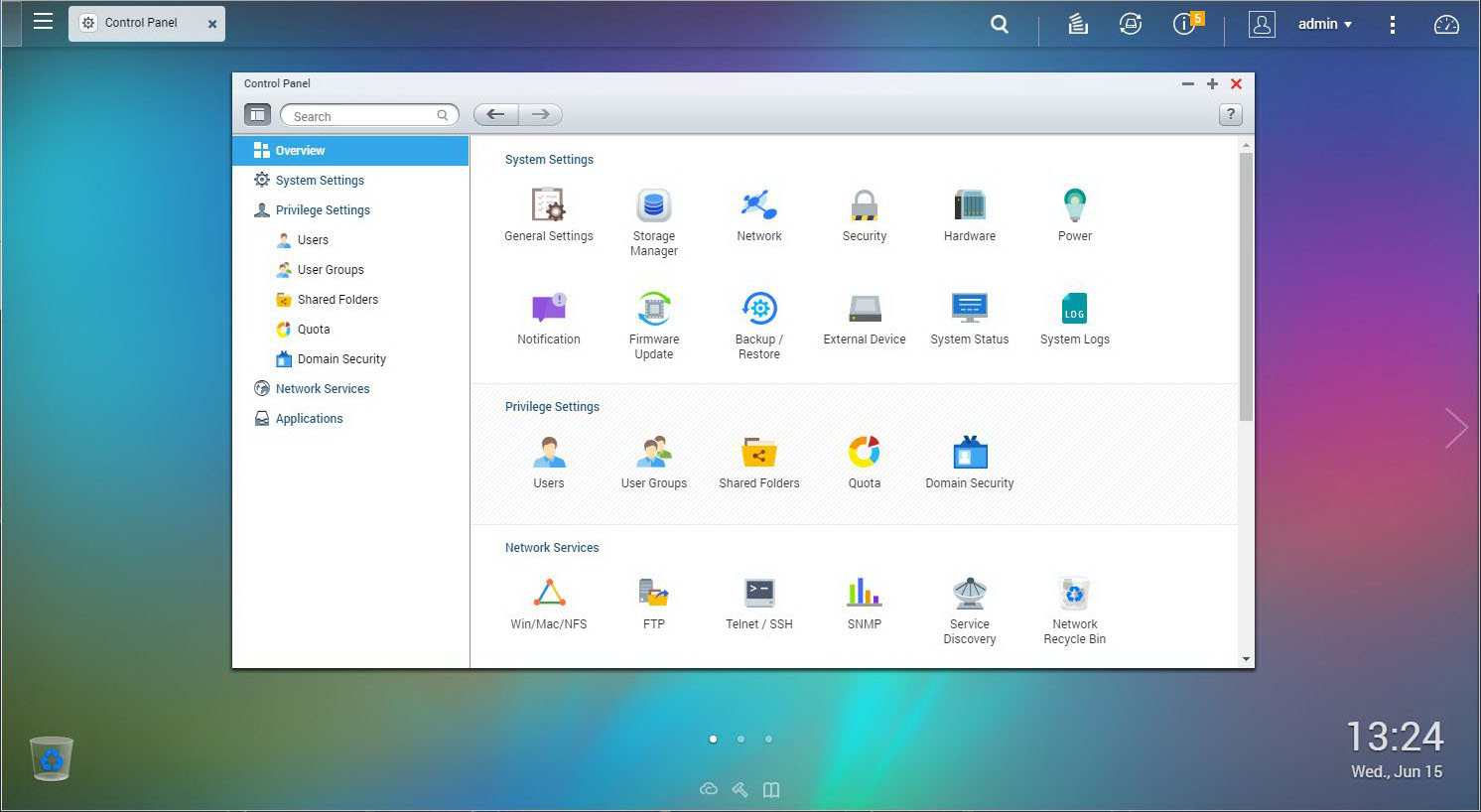The image size is (1481, 812).
Task: Collapse Privilege Settings in the sidebar
Action: pos(322,210)
